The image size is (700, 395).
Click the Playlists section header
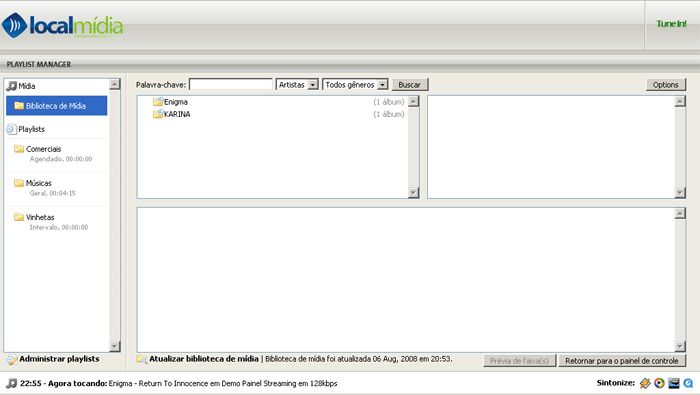click(32, 129)
